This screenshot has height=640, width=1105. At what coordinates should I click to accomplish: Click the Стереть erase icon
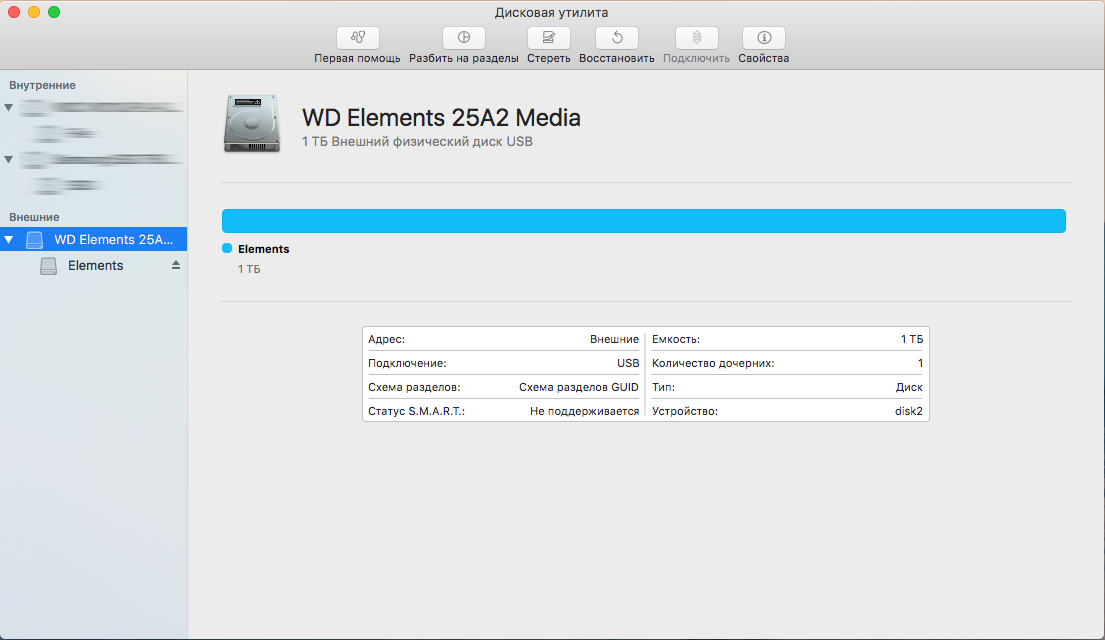(x=548, y=38)
